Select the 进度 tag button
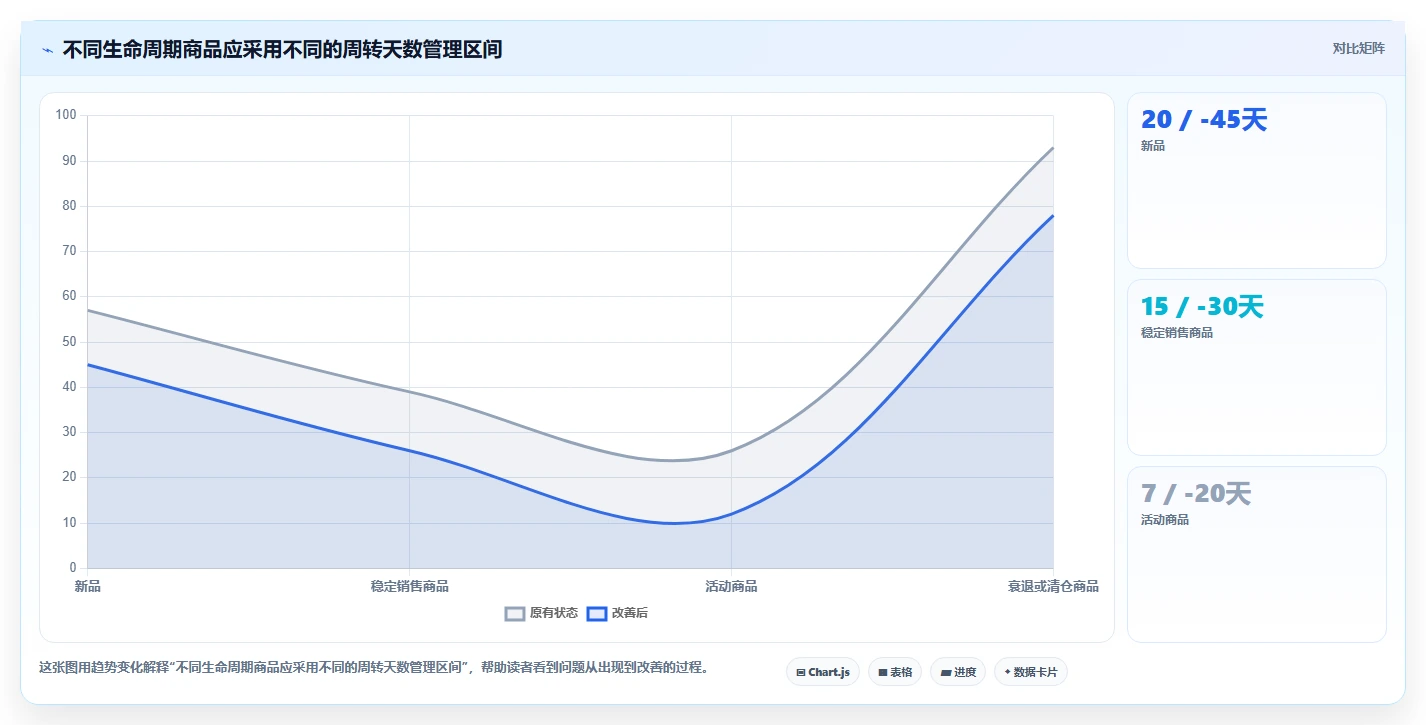 [958, 672]
